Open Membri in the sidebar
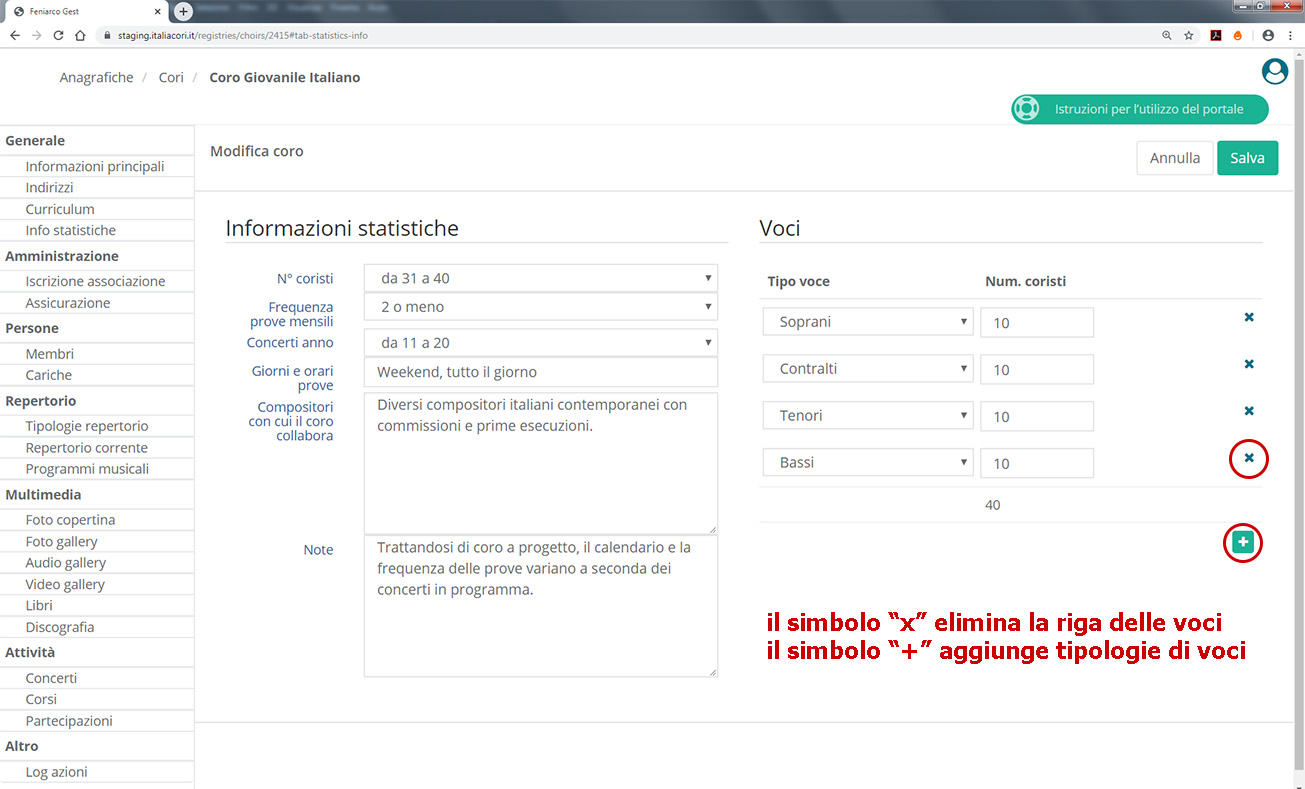This screenshot has width=1305, height=789. [x=50, y=354]
